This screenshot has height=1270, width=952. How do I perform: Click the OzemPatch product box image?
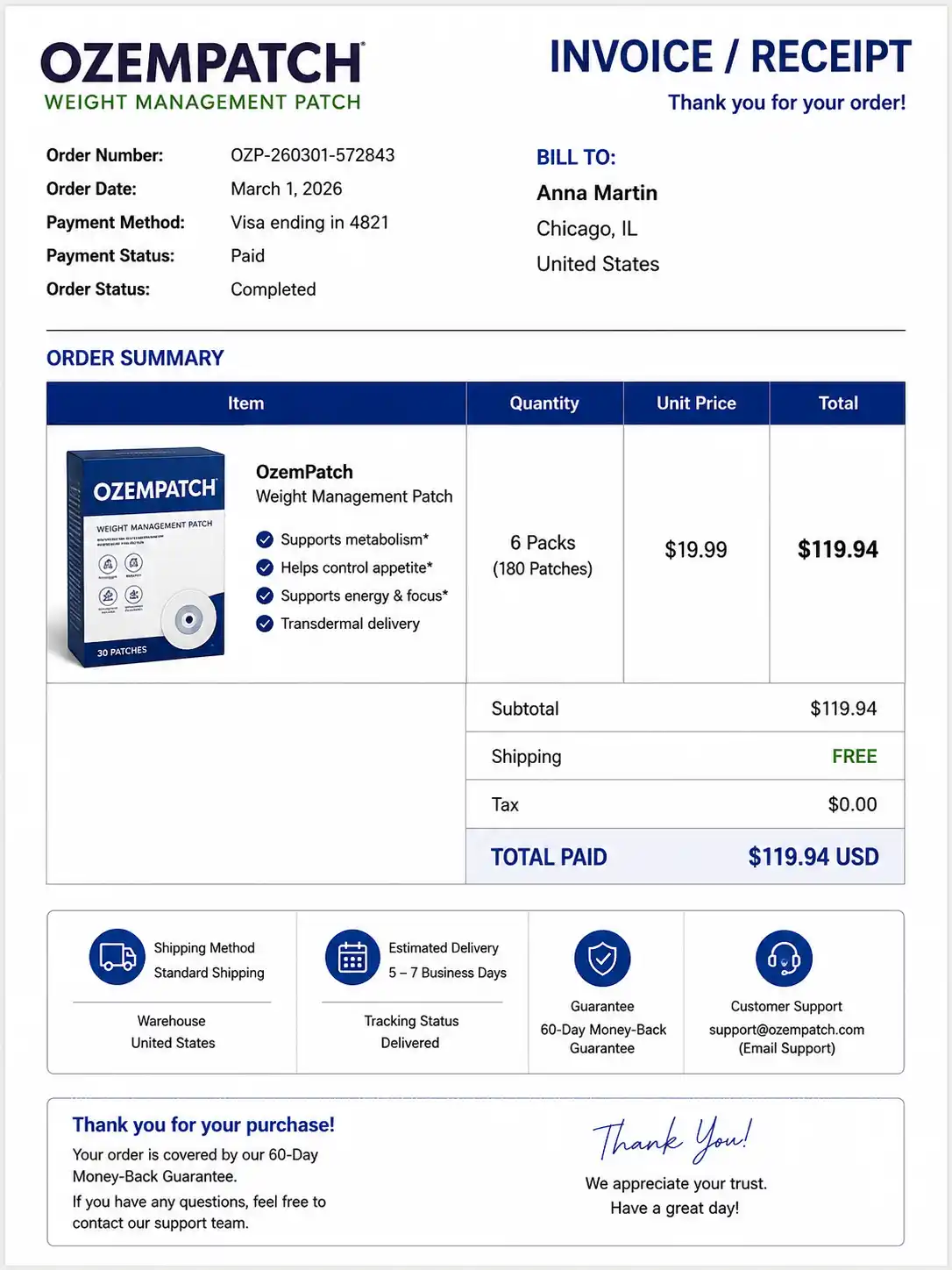tap(146, 556)
